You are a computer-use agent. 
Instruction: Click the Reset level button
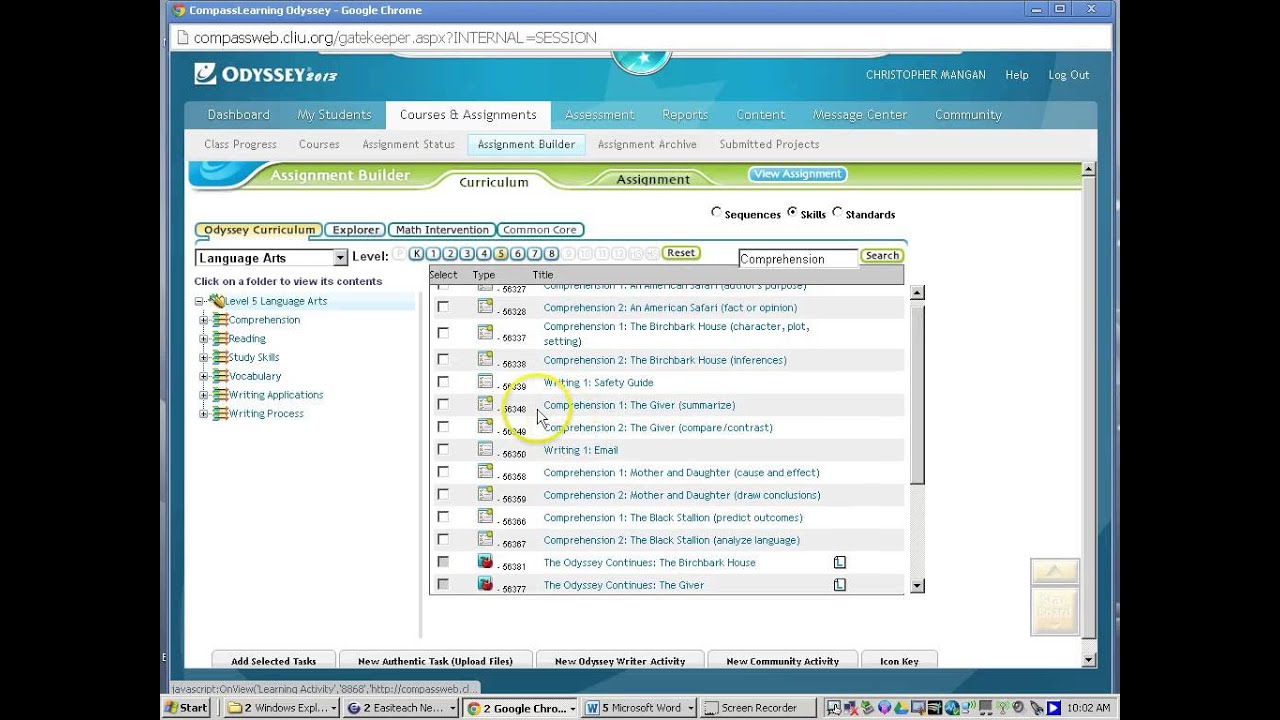coord(681,253)
